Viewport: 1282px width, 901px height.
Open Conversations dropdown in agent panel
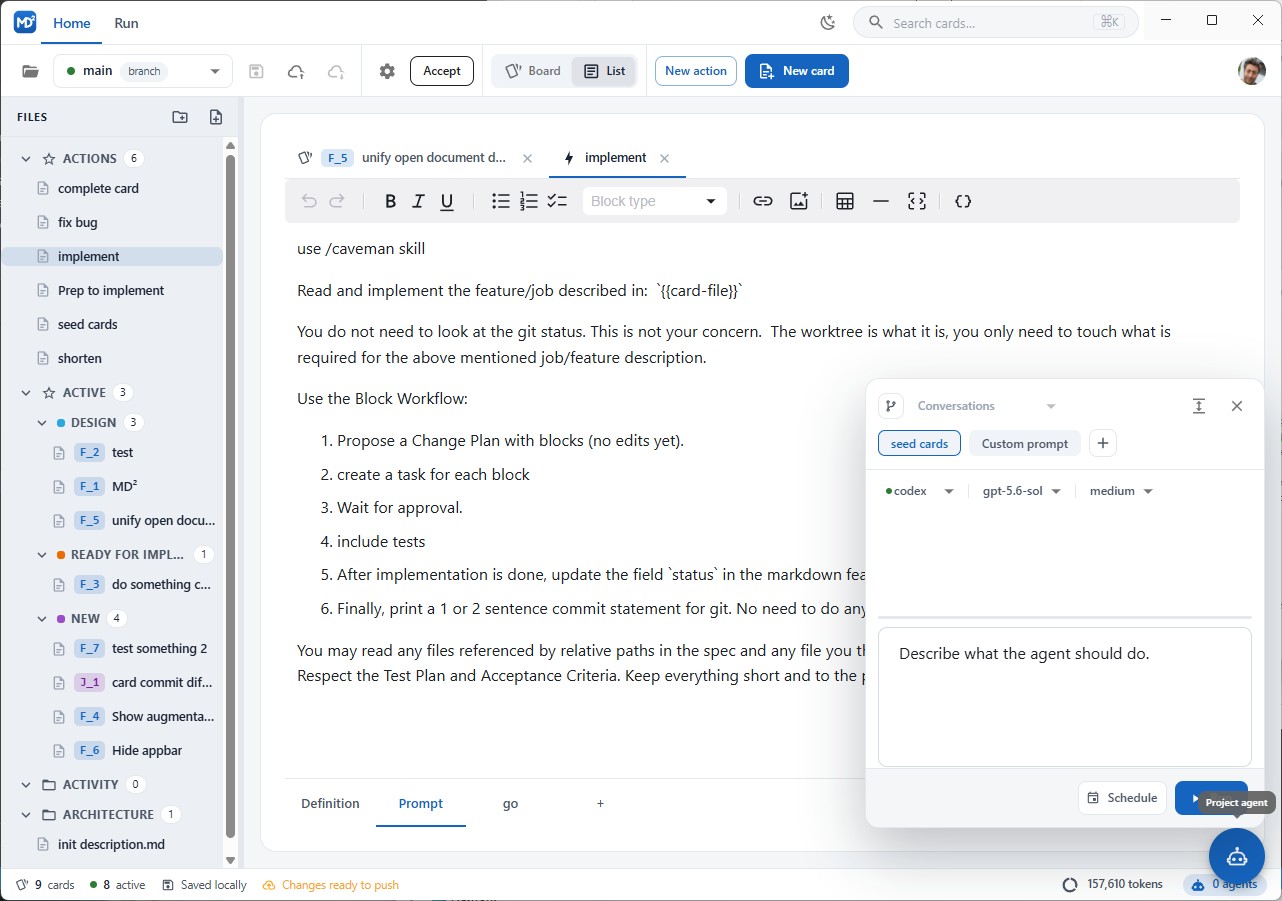pos(985,406)
